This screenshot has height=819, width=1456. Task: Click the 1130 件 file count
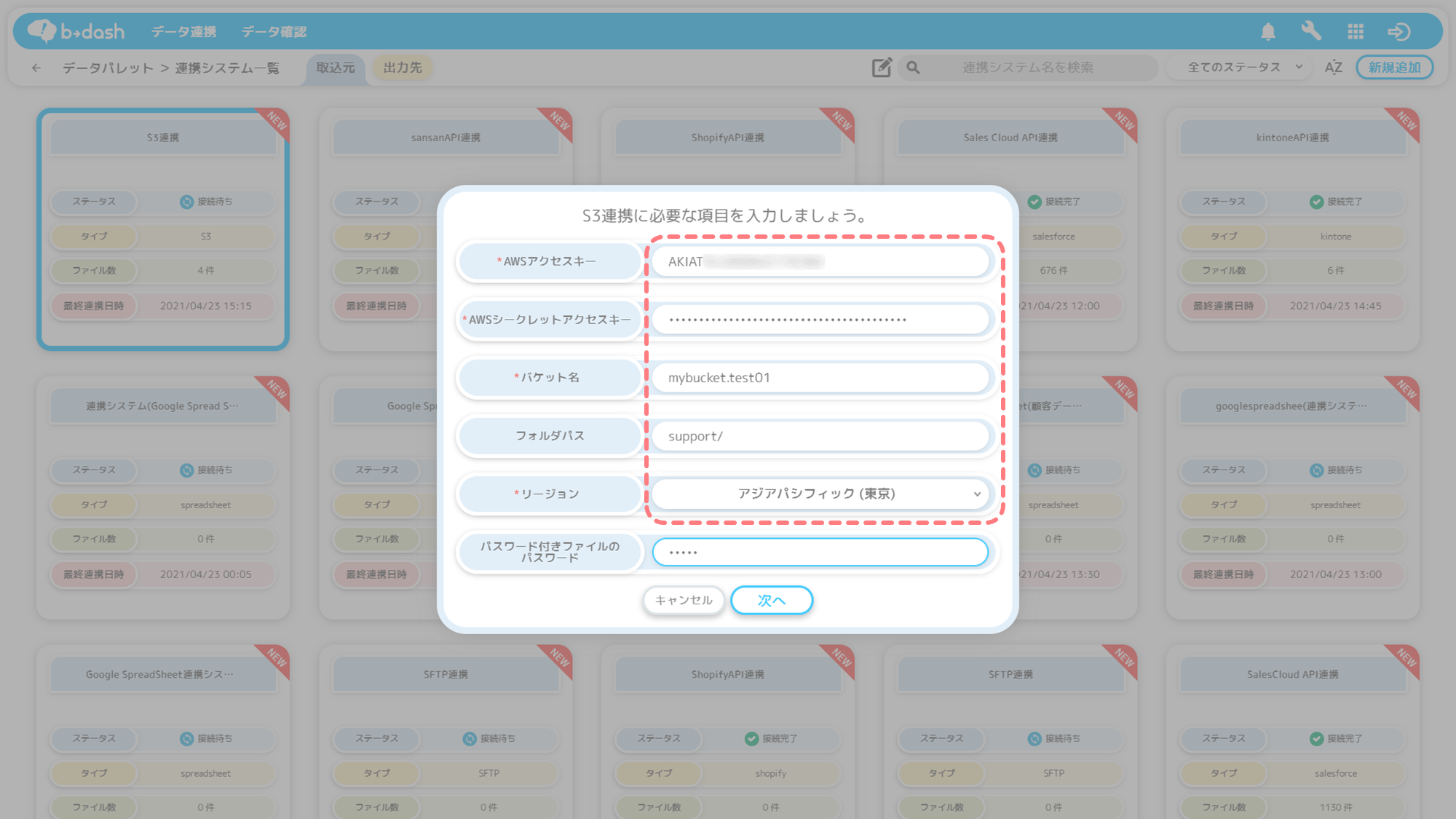click(x=1336, y=807)
